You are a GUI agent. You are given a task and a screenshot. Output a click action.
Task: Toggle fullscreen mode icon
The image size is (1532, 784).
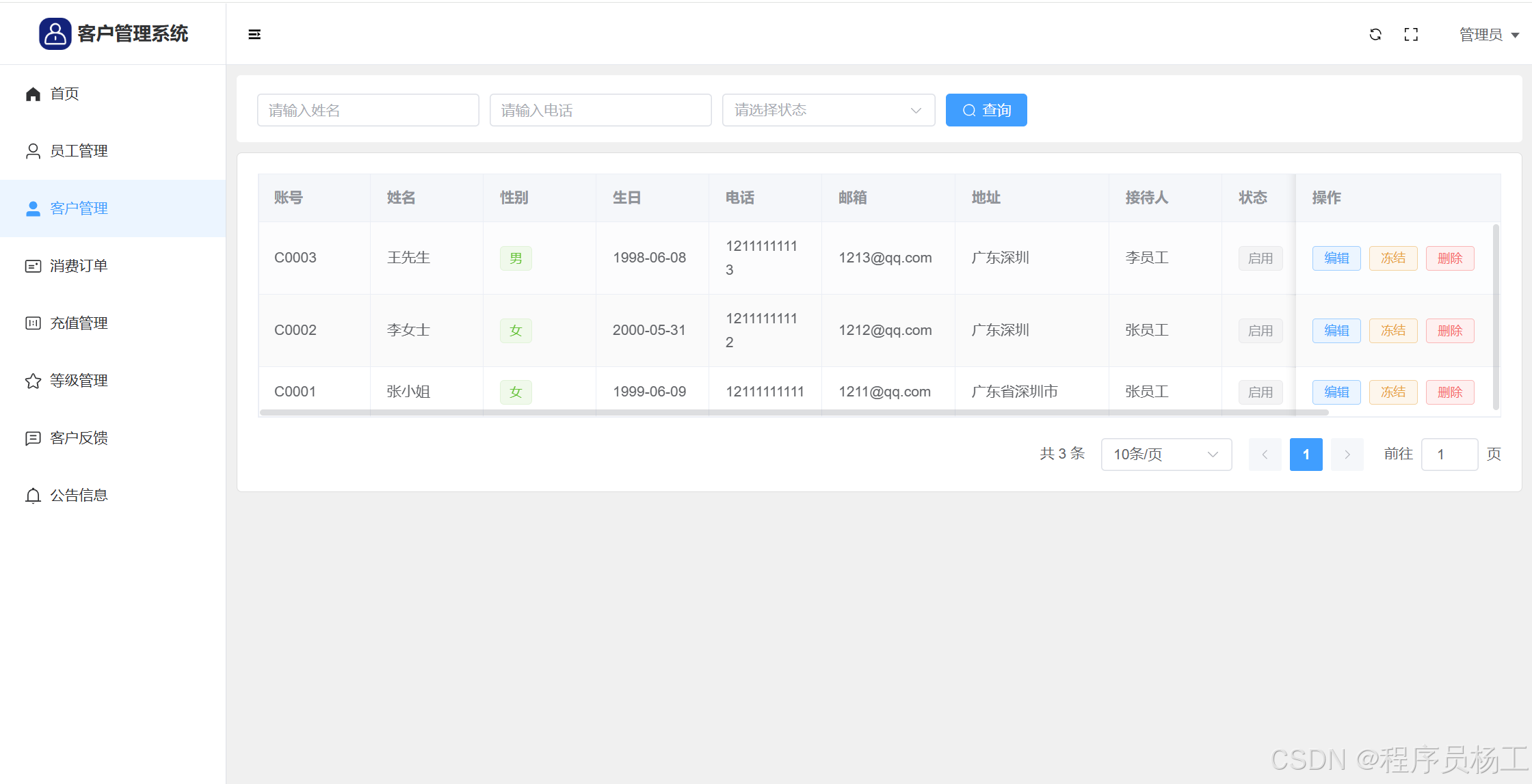(x=1411, y=34)
